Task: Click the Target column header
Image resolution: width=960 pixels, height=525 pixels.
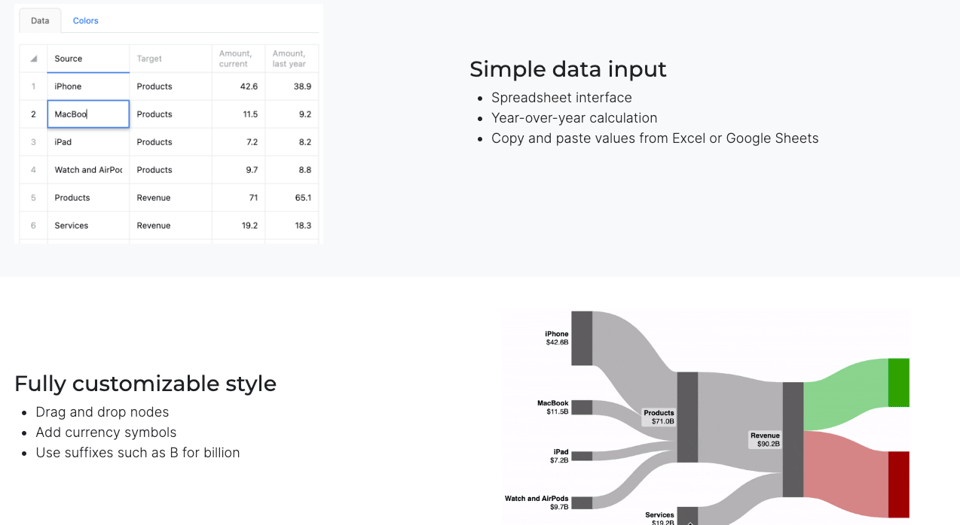Action: [x=170, y=59]
